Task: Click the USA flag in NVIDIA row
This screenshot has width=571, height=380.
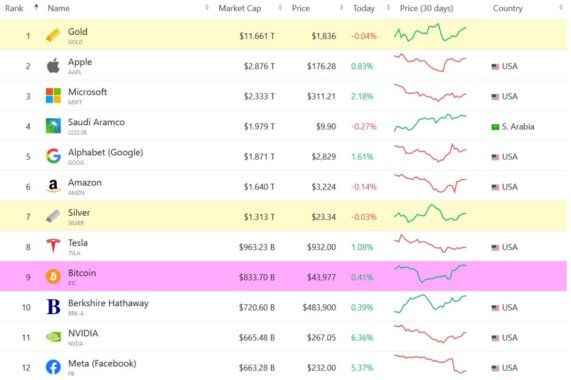Action: 495,339
